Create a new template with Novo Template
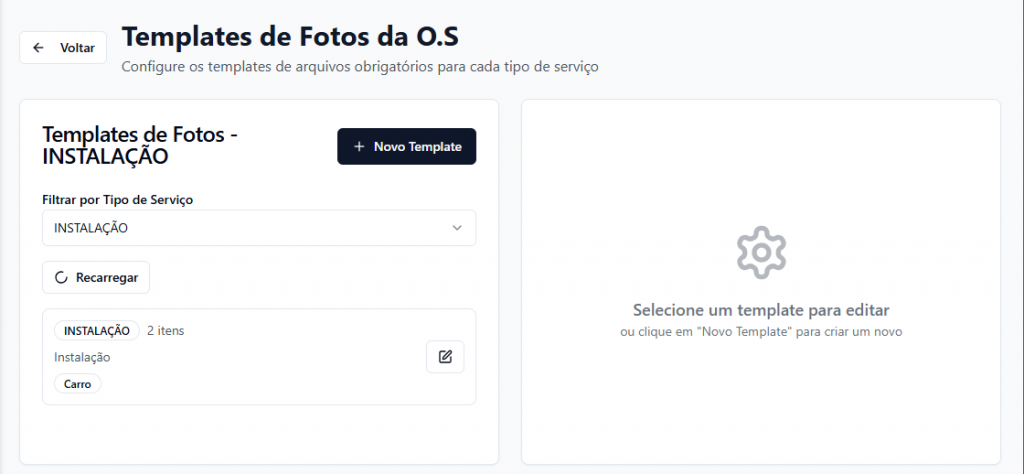 pos(406,147)
